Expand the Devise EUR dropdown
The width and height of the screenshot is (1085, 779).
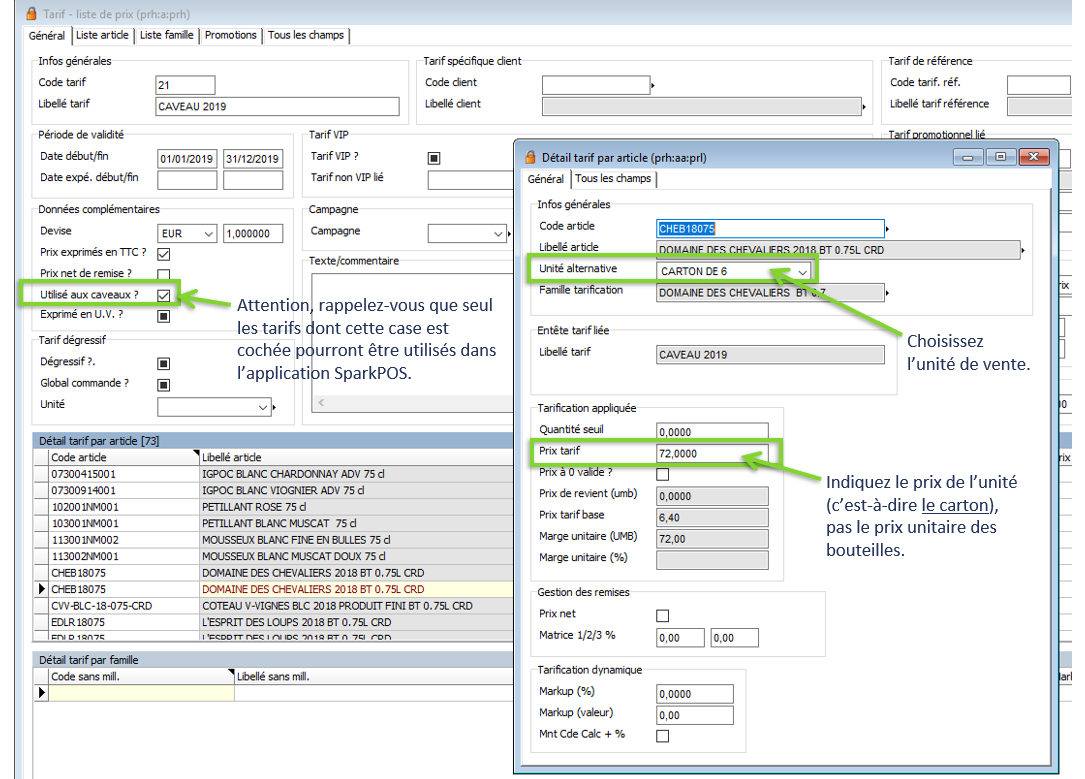pyautogui.click(x=208, y=234)
